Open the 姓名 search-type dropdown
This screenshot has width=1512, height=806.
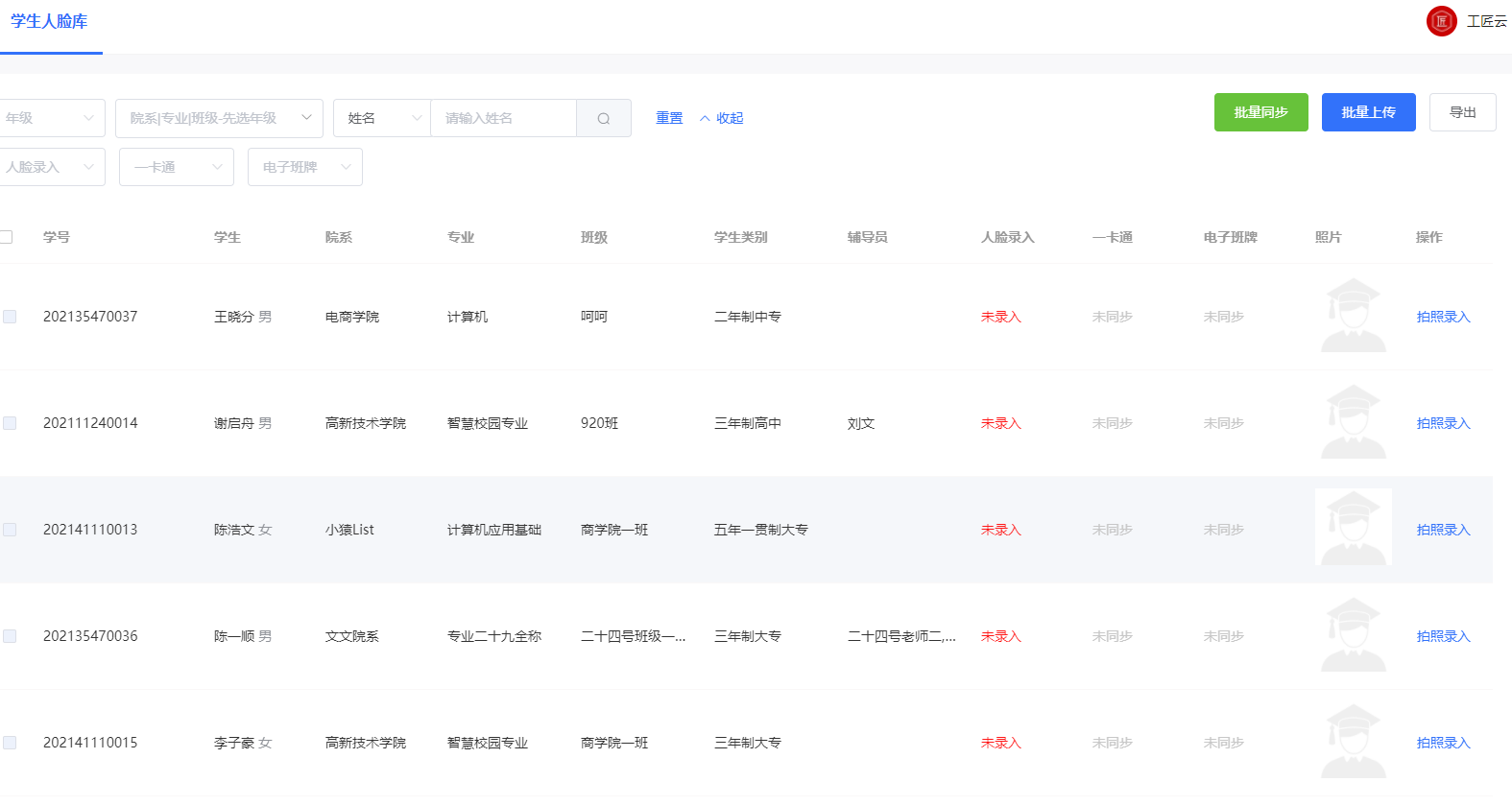click(382, 118)
